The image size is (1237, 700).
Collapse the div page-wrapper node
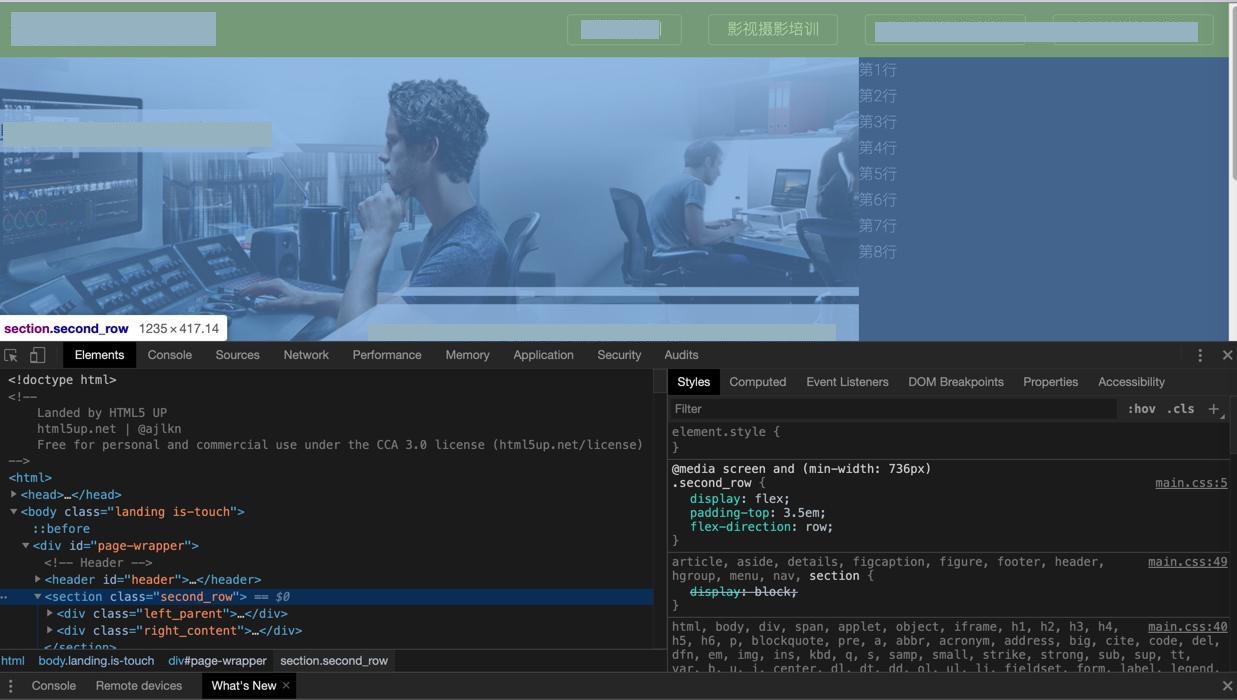26,545
